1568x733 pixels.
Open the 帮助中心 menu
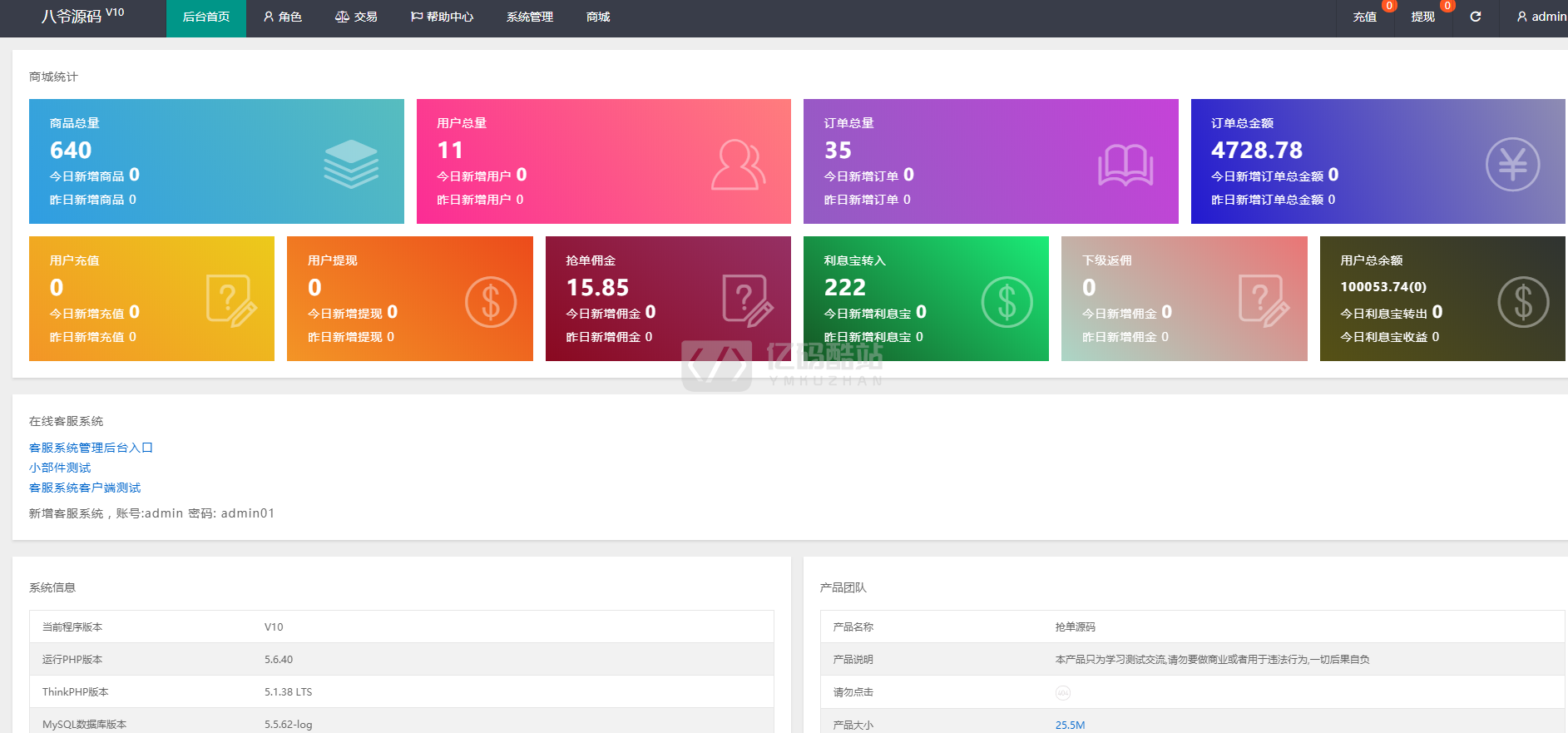(442, 17)
